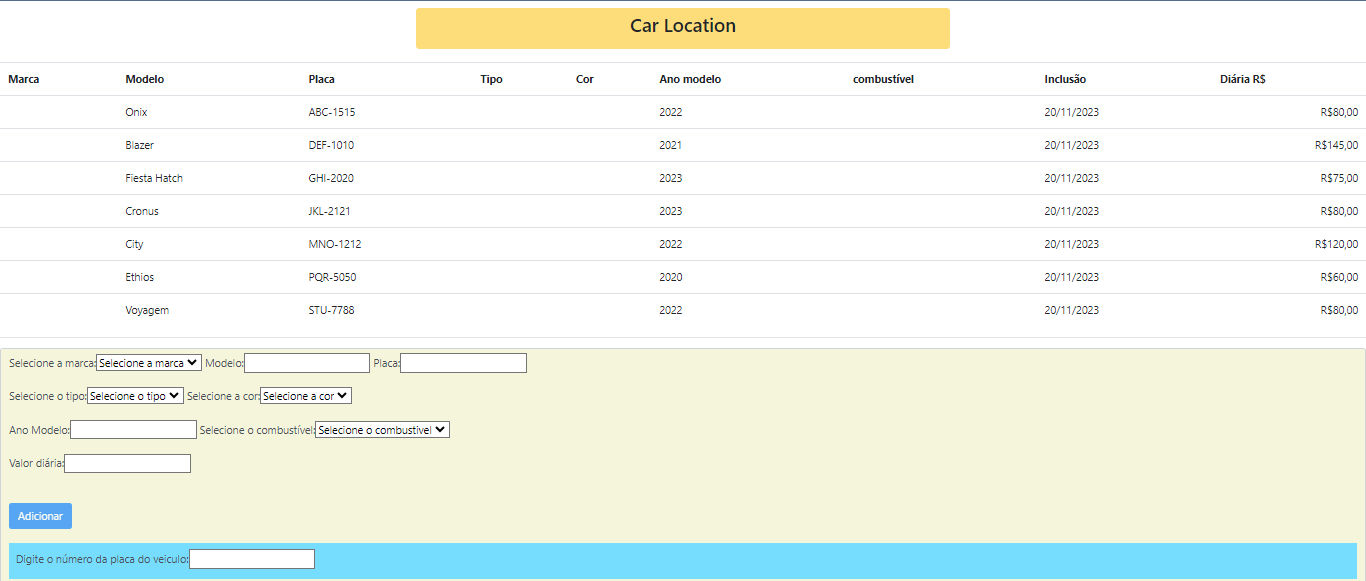1366x581 pixels.
Task: Select the City model cell
Action: [134, 244]
